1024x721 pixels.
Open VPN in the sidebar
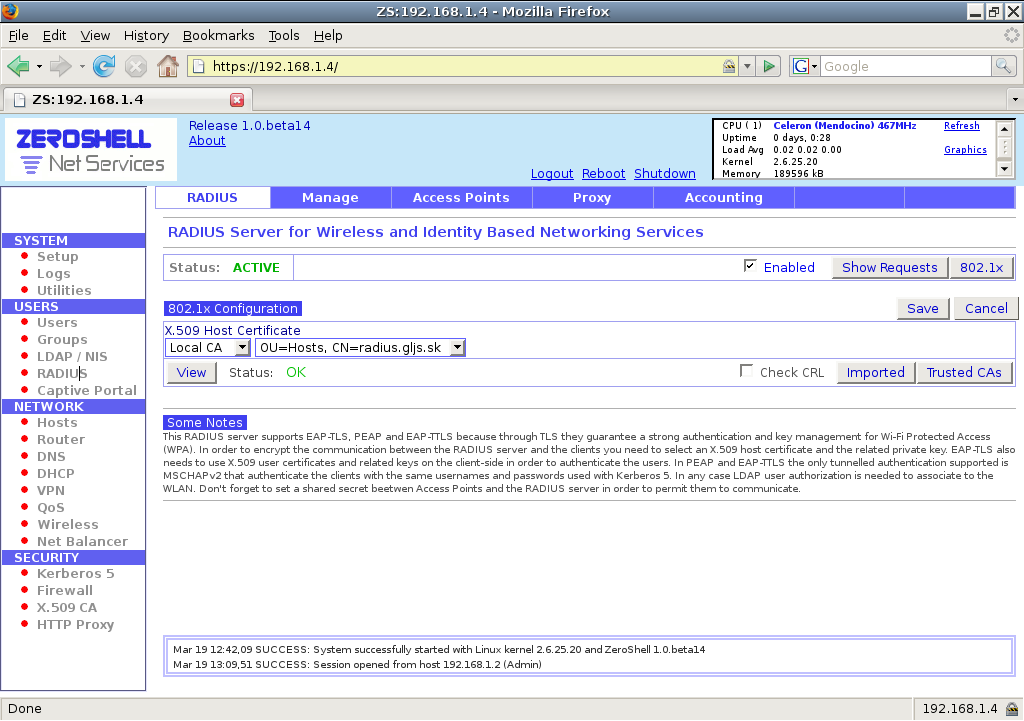click(x=51, y=490)
